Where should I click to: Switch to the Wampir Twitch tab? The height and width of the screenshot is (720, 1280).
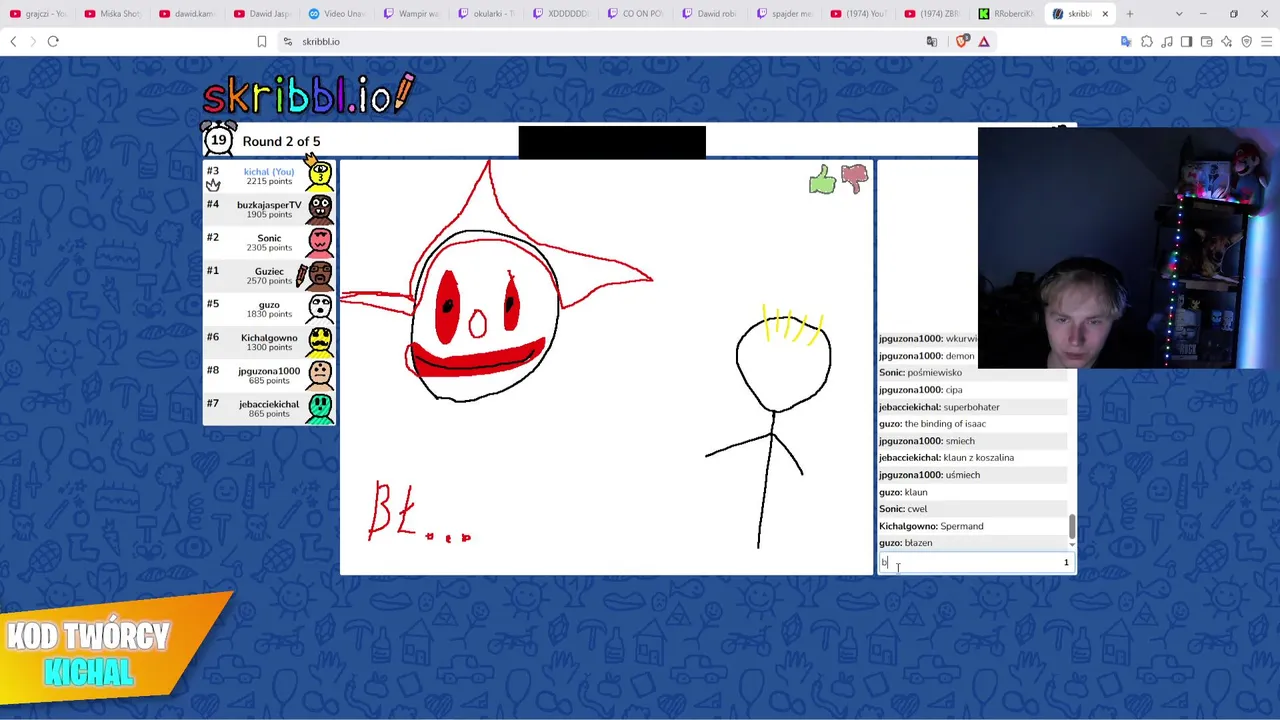coord(412,14)
